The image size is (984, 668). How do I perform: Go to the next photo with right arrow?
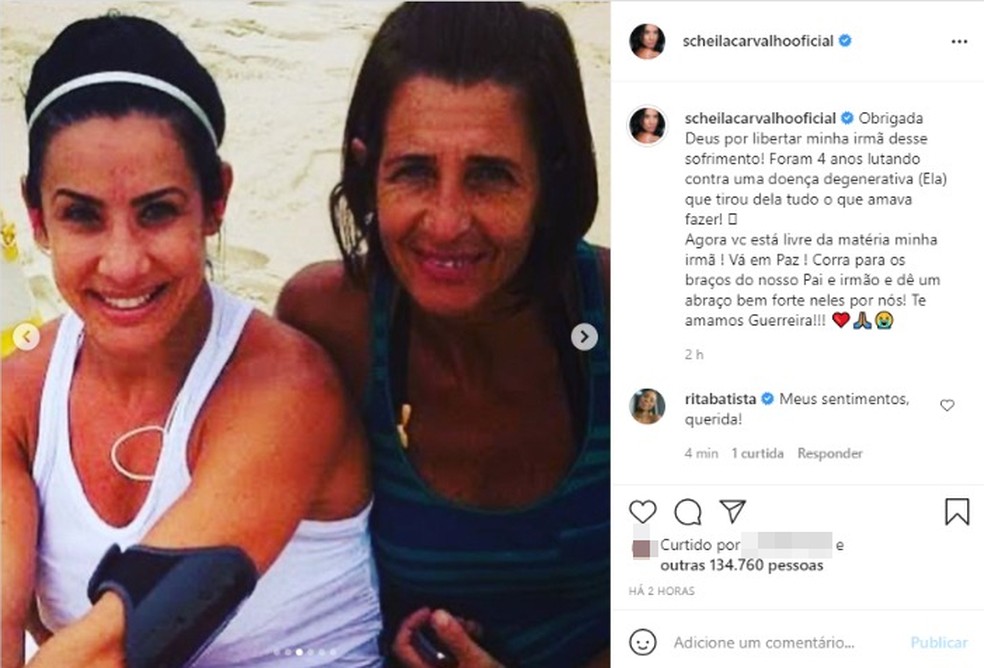click(x=584, y=337)
